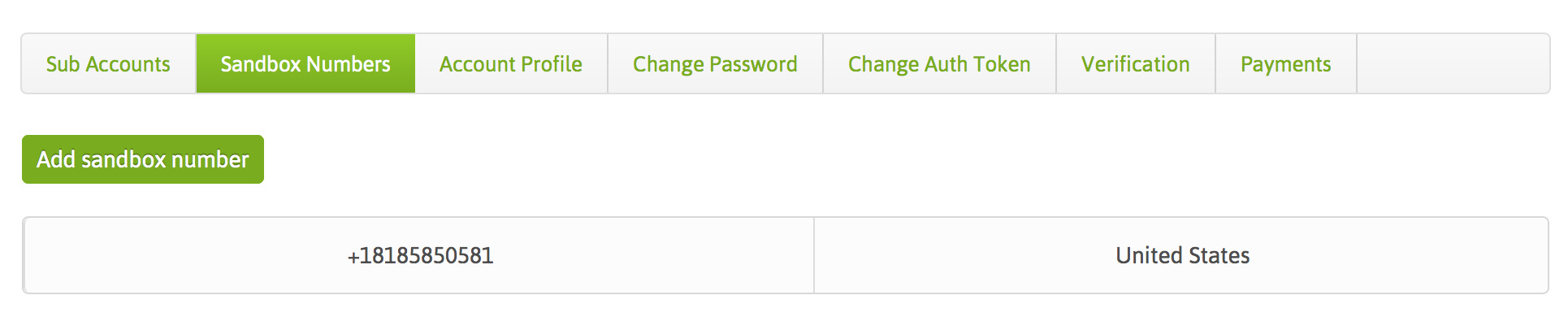Click the phone number in the table row
This screenshot has height=330, width=1568.
[420, 255]
